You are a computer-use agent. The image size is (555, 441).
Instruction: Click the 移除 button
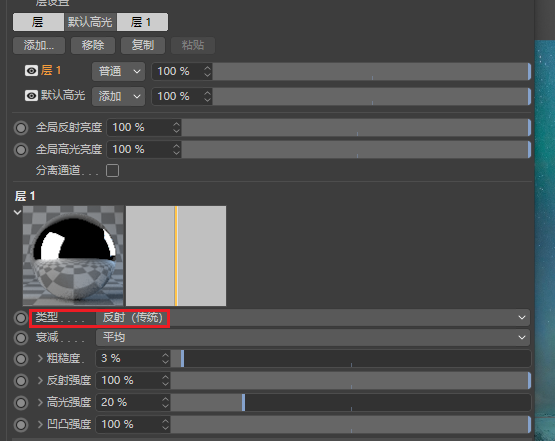click(93, 45)
